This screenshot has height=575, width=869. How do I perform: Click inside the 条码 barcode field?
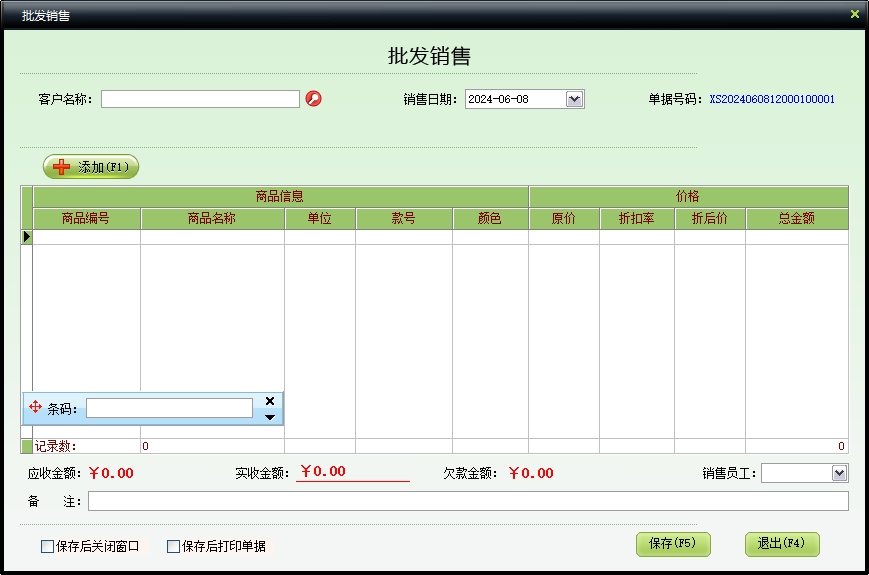coord(169,408)
